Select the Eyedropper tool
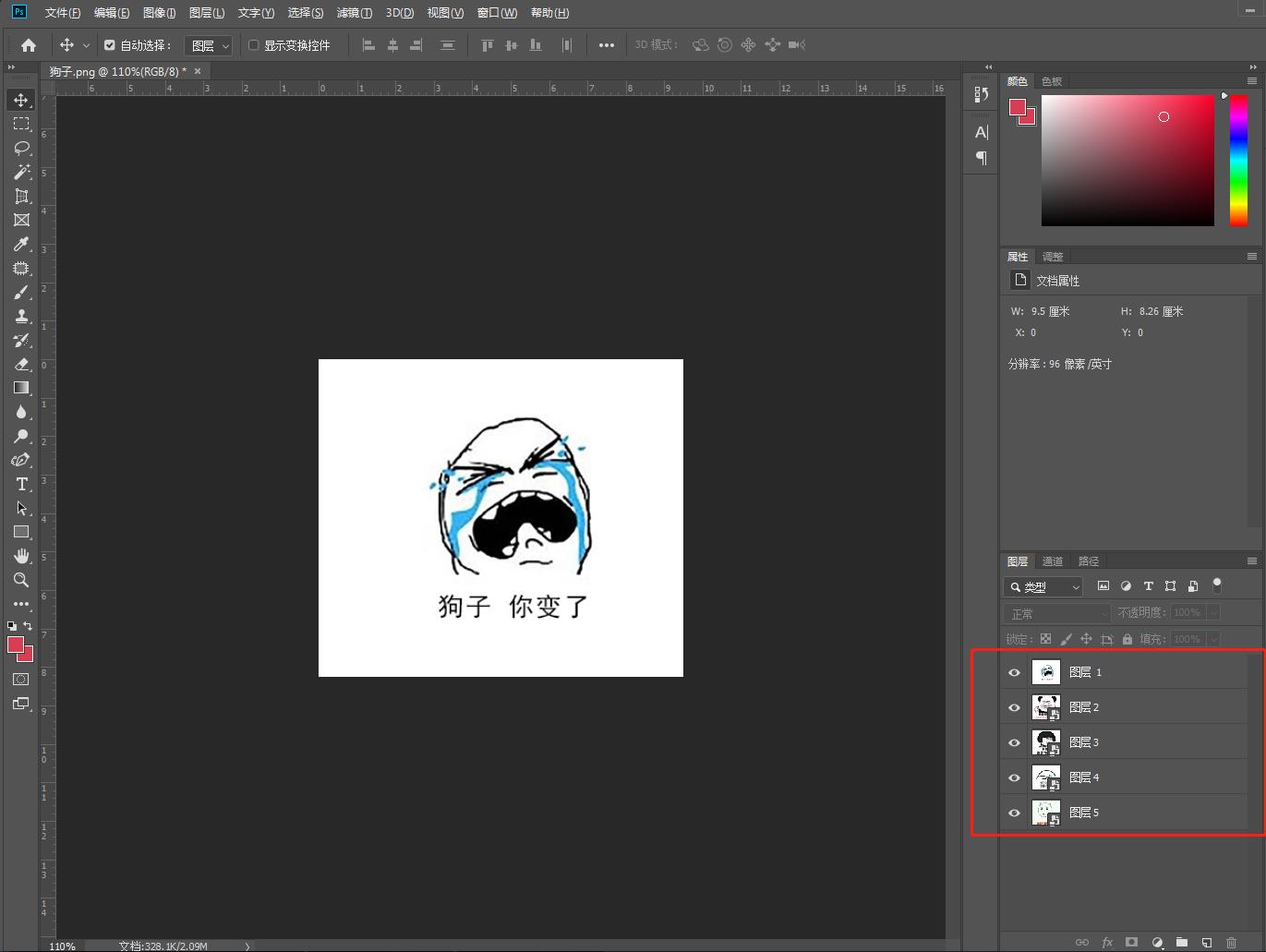The image size is (1266, 952). (21, 244)
